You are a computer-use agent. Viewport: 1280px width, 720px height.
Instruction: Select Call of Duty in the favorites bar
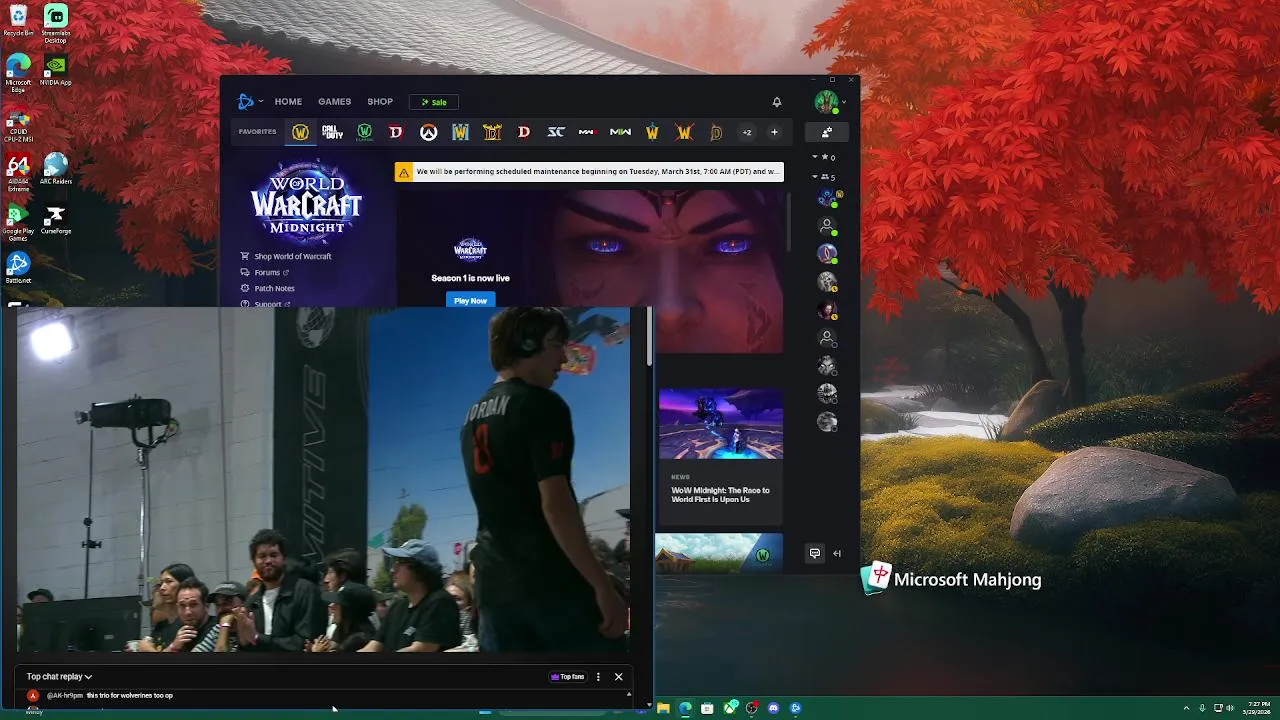point(332,132)
